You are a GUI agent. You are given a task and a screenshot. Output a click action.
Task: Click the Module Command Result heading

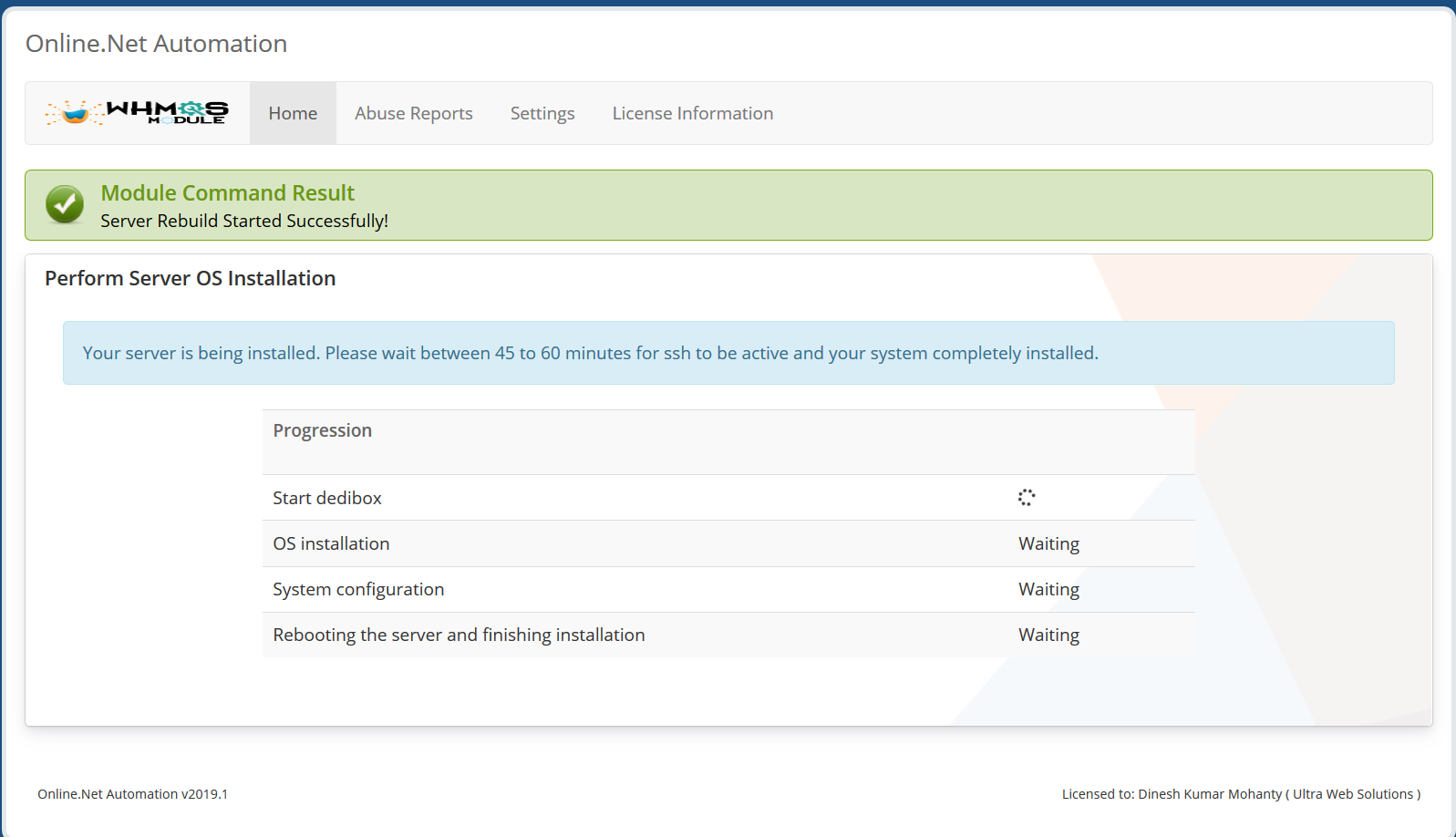pyautogui.click(x=228, y=193)
